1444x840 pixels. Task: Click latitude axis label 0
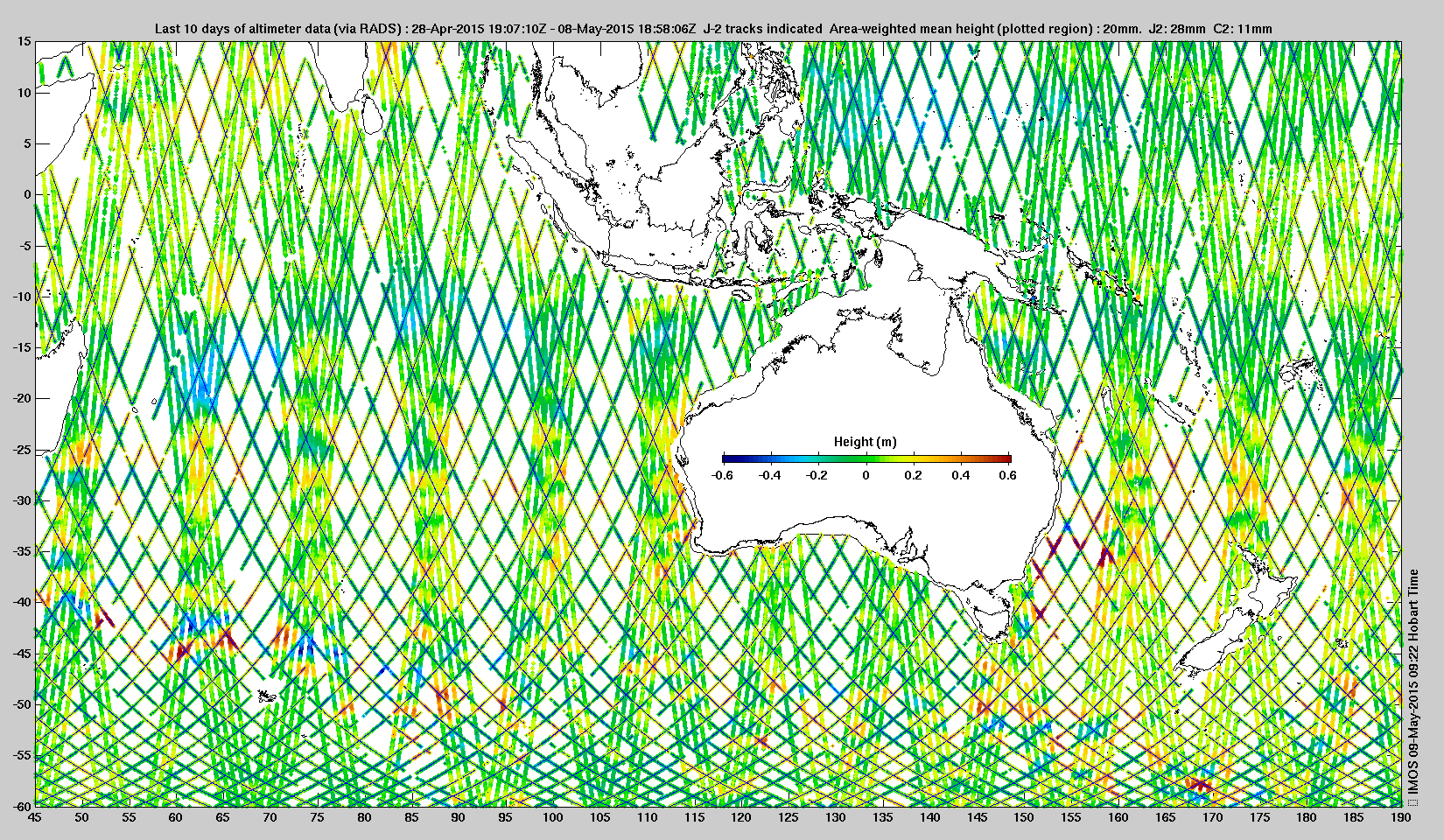click(x=27, y=194)
